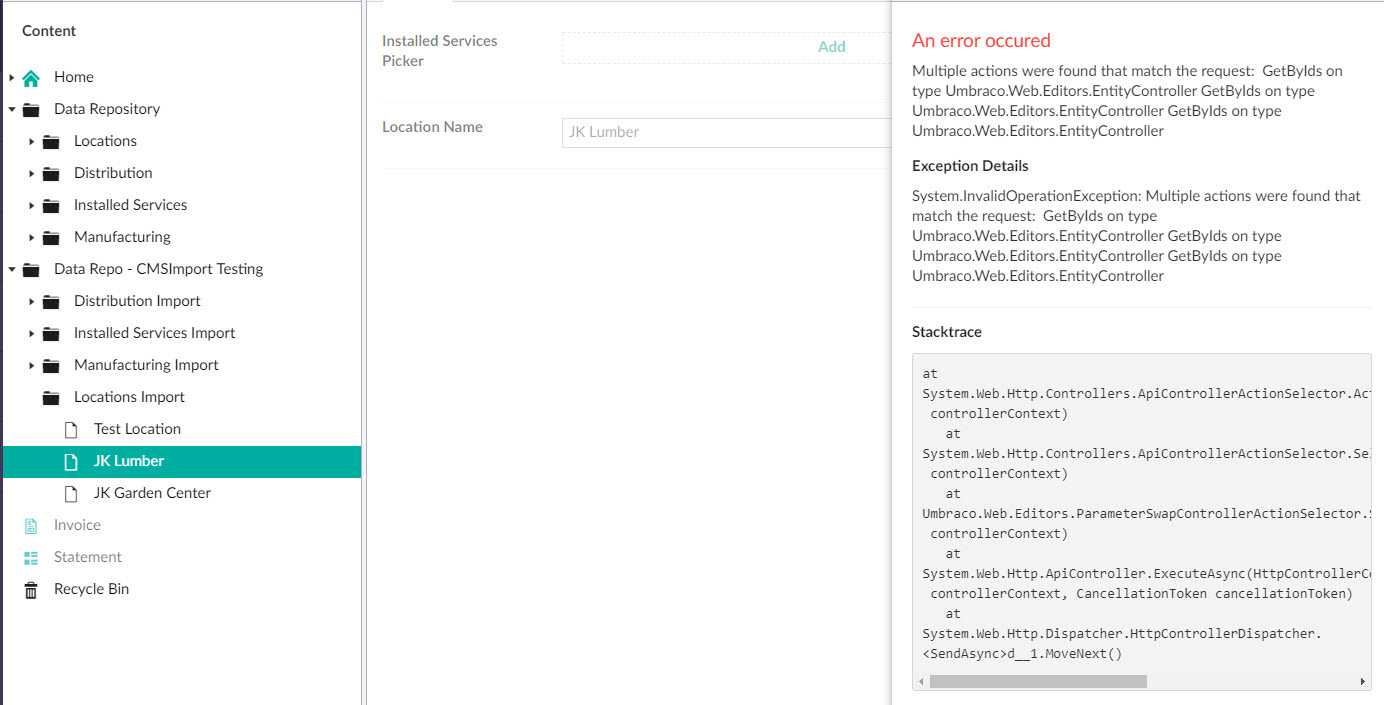The width and height of the screenshot is (1384, 705).
Task: Click the Test Location page icon
Action: click(71, 429)
